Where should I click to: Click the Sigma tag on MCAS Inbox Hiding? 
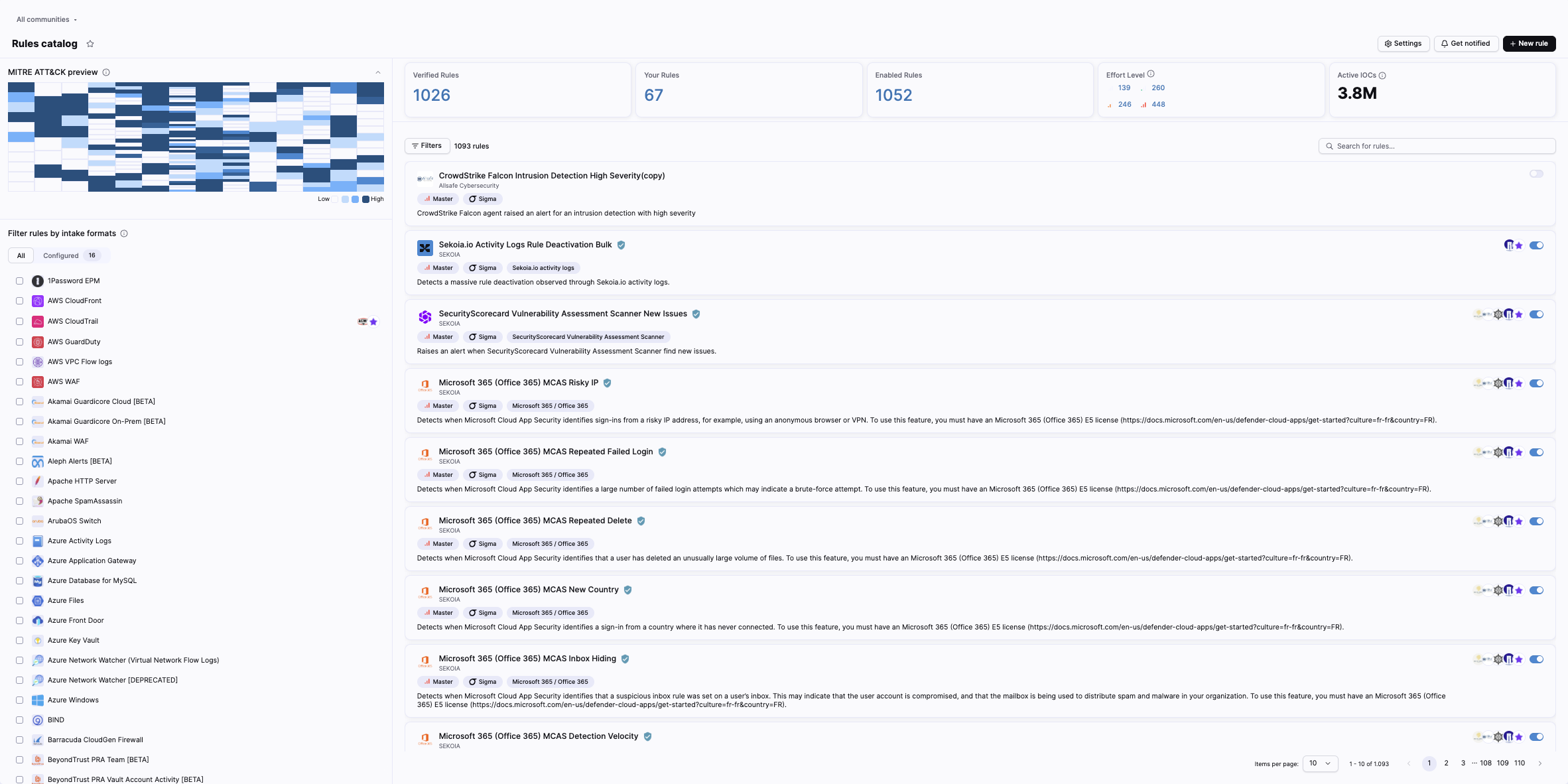483,682
